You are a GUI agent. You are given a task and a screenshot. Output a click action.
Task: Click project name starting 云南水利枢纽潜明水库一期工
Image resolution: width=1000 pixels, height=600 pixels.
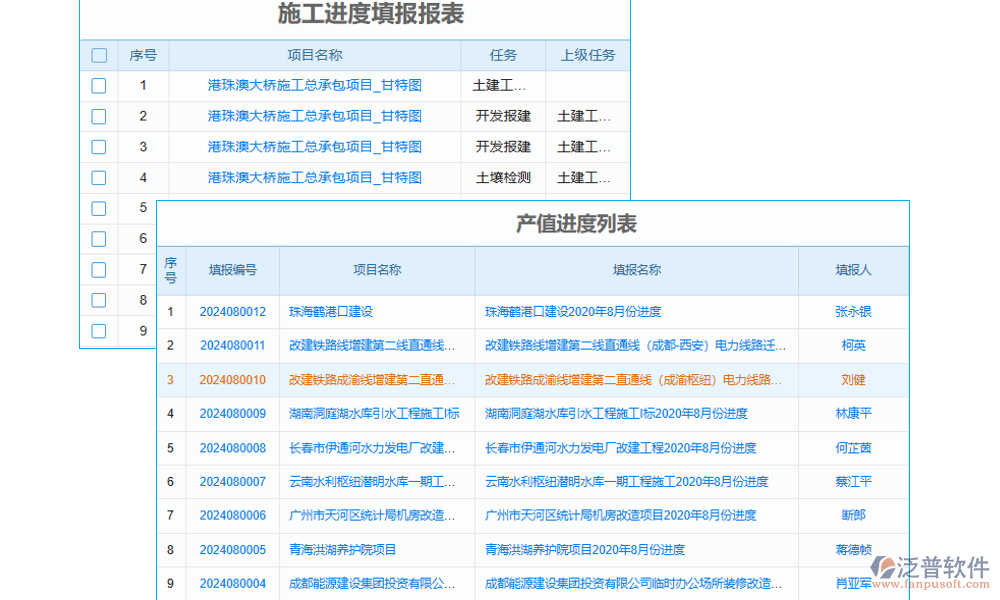372,482
